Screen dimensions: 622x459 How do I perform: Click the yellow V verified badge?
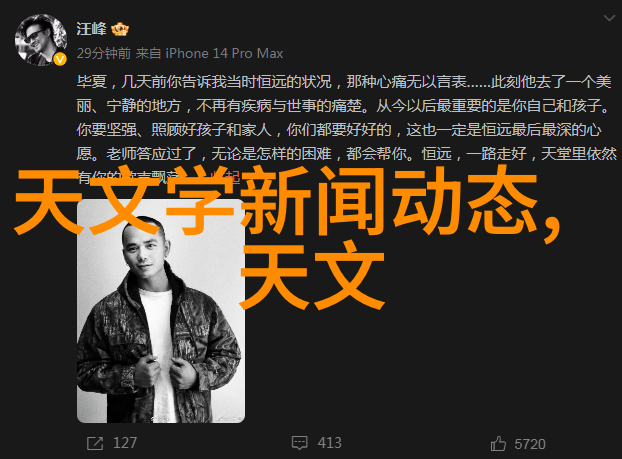[60, 60]
